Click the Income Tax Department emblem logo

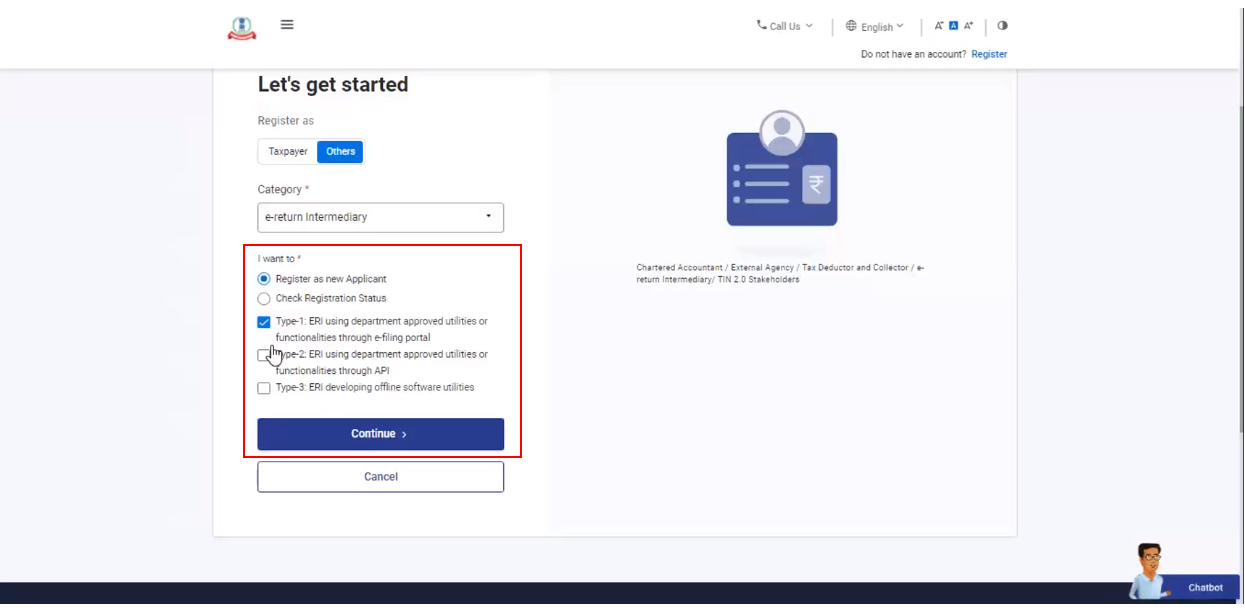click(x=241, y=28)
